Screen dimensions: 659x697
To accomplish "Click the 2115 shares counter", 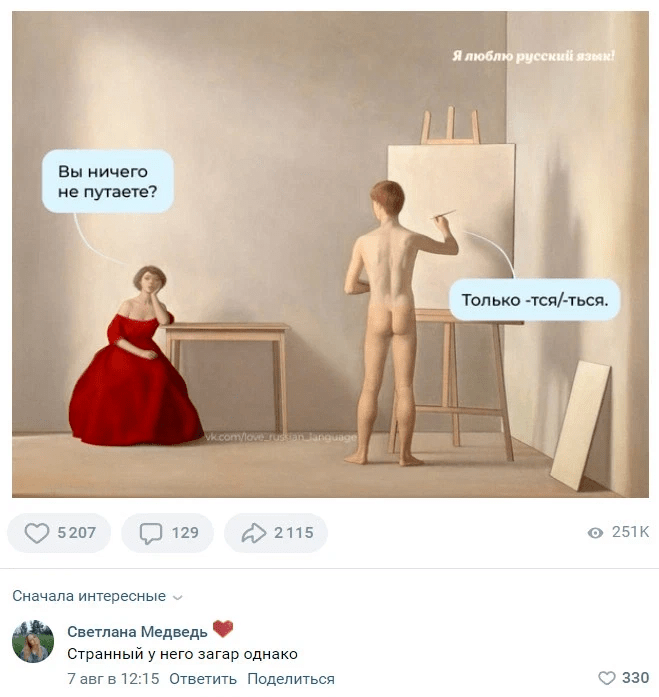I will (x=294, y=533).
